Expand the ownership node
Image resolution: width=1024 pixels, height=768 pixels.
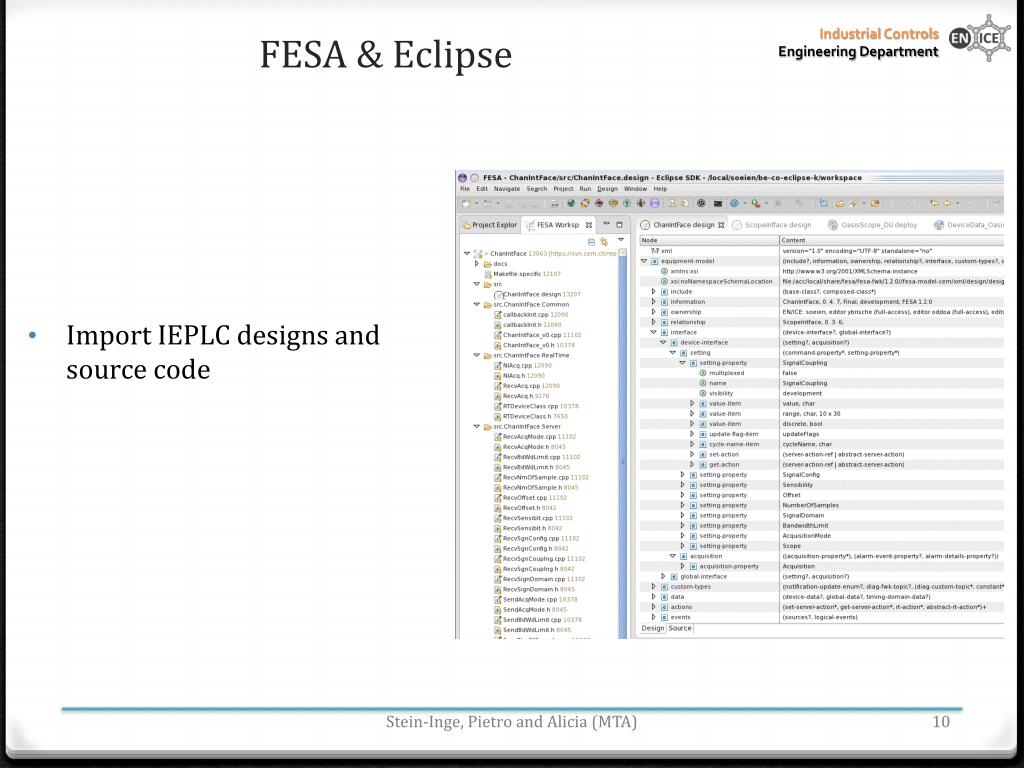click(654, 312)
